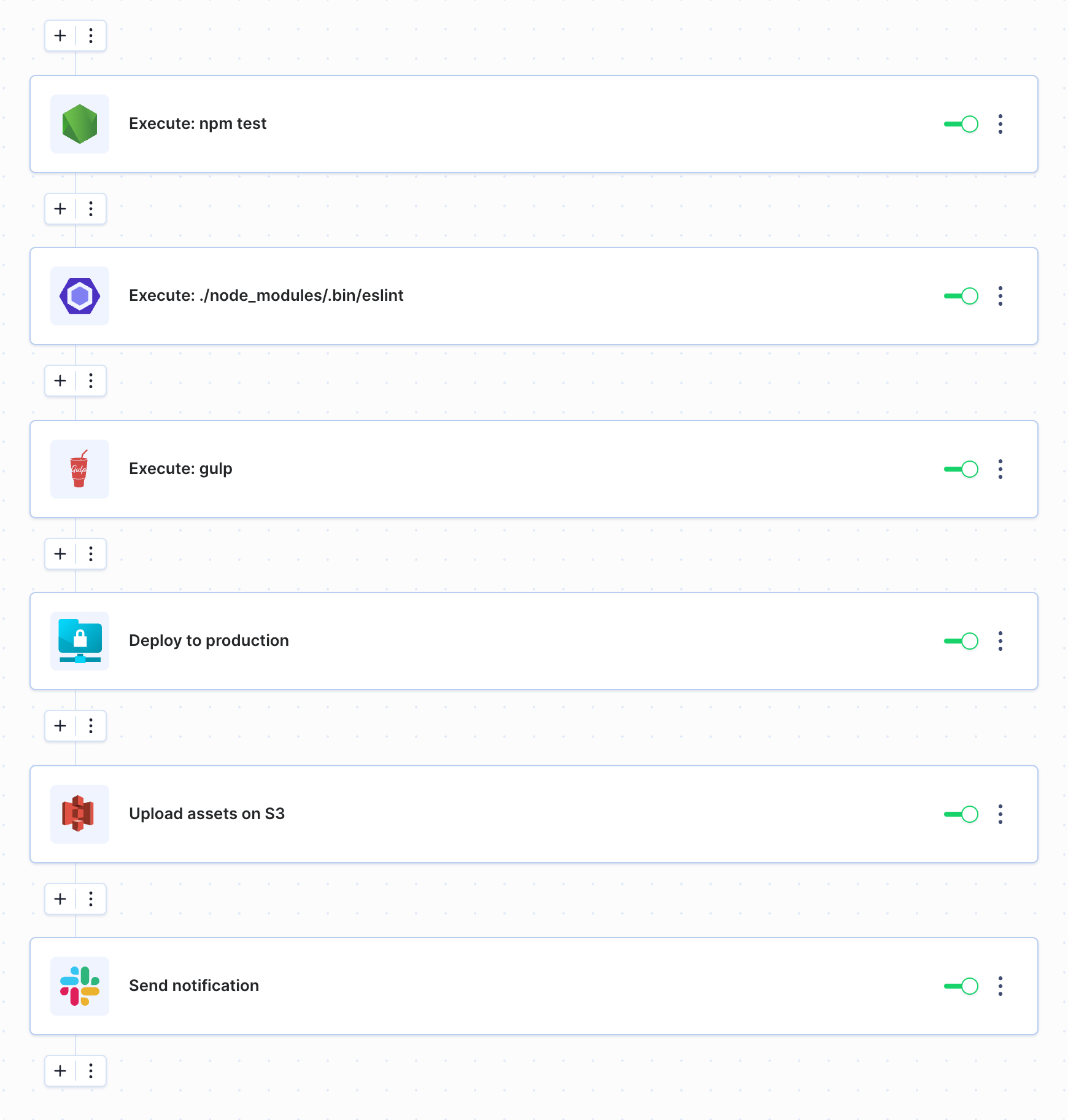
Task: Open options menu for Execute: gulp
Action: [1000, 469]
